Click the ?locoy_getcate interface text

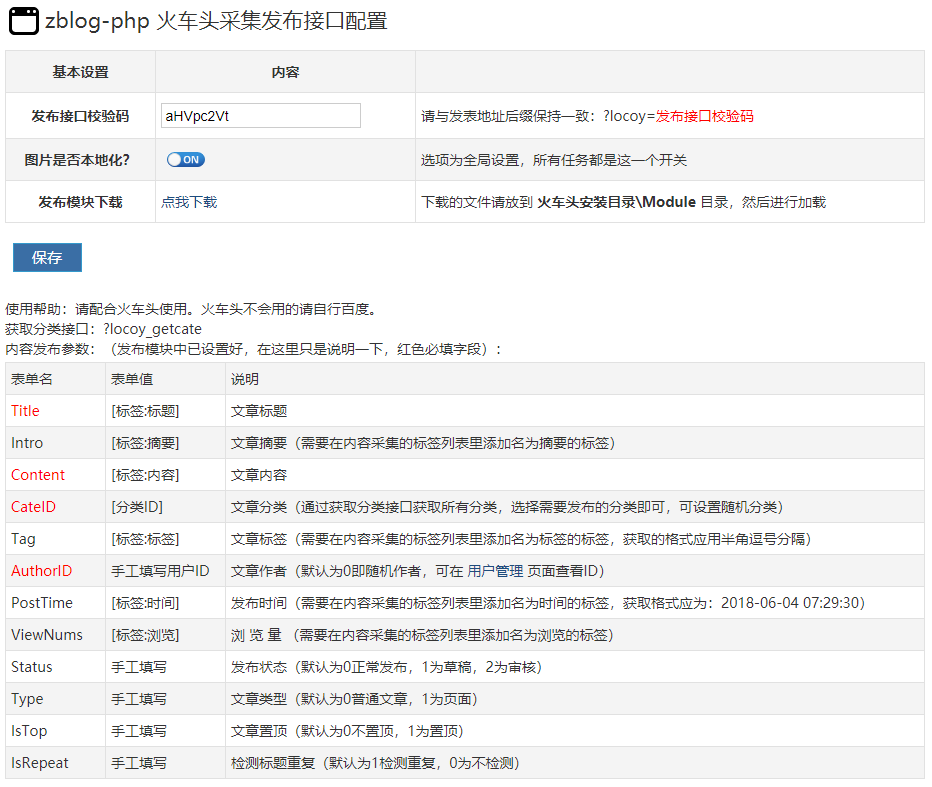click(x=152, y=329)
